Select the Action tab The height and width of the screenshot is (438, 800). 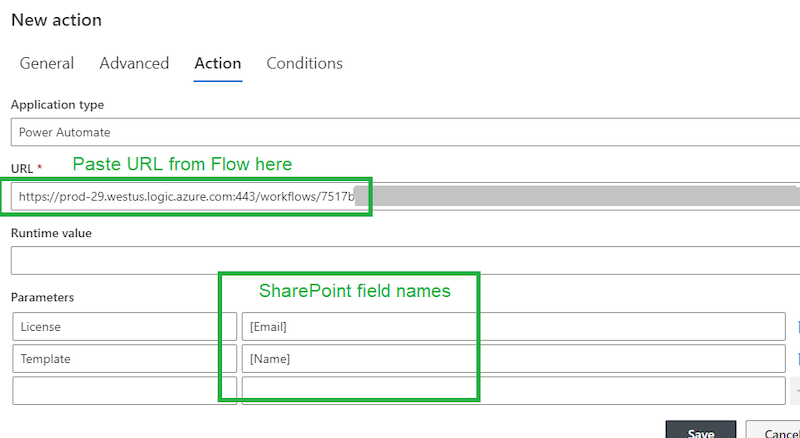point(218,63)
